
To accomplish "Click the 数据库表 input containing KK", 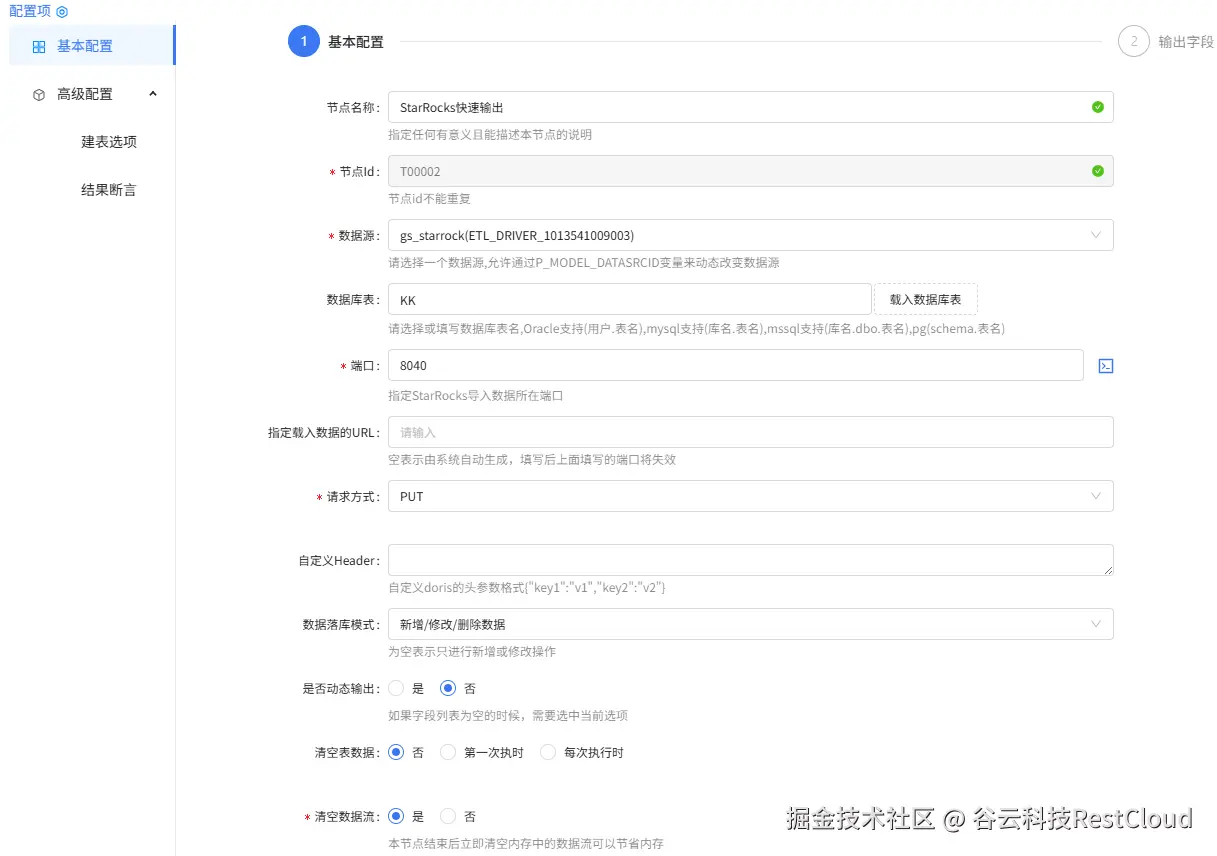I will coord(630,299).
